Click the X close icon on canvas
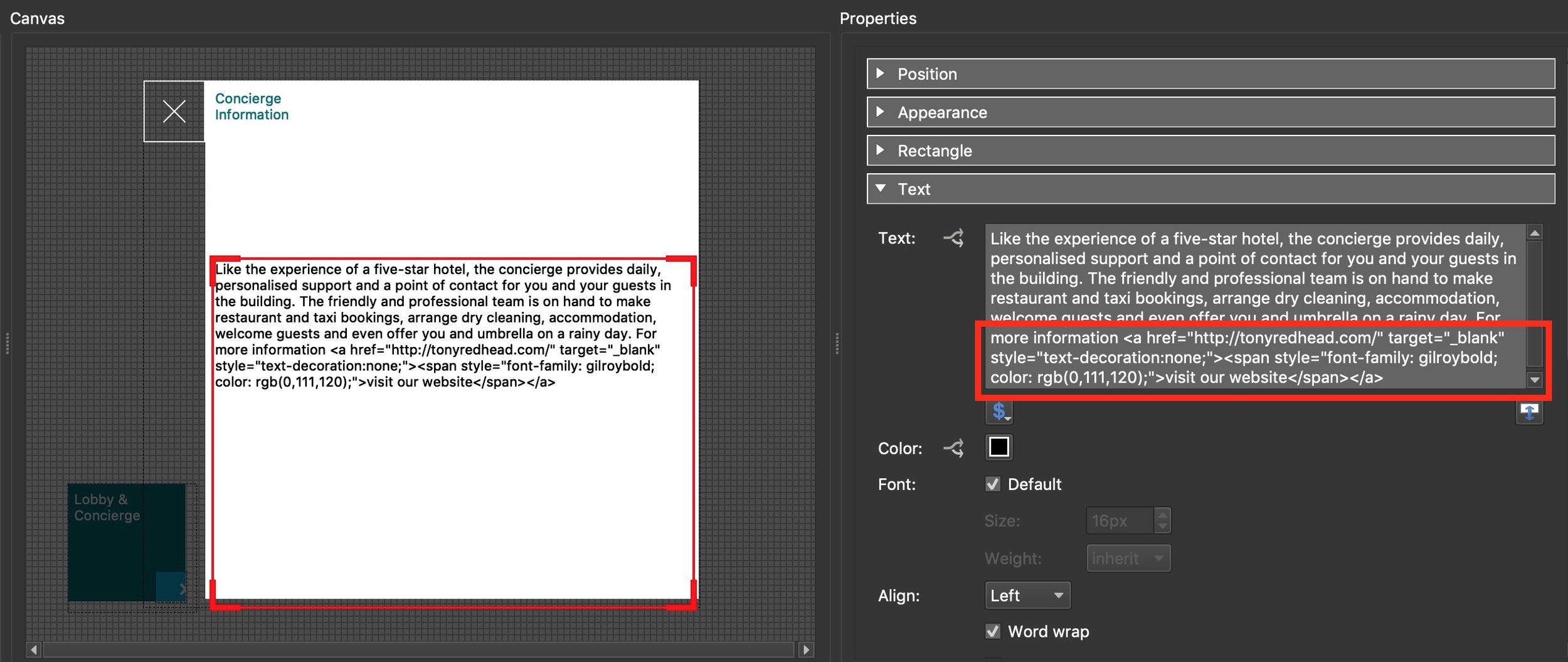The width and height of the screenshot is (1568, 662). pos(174,111)
